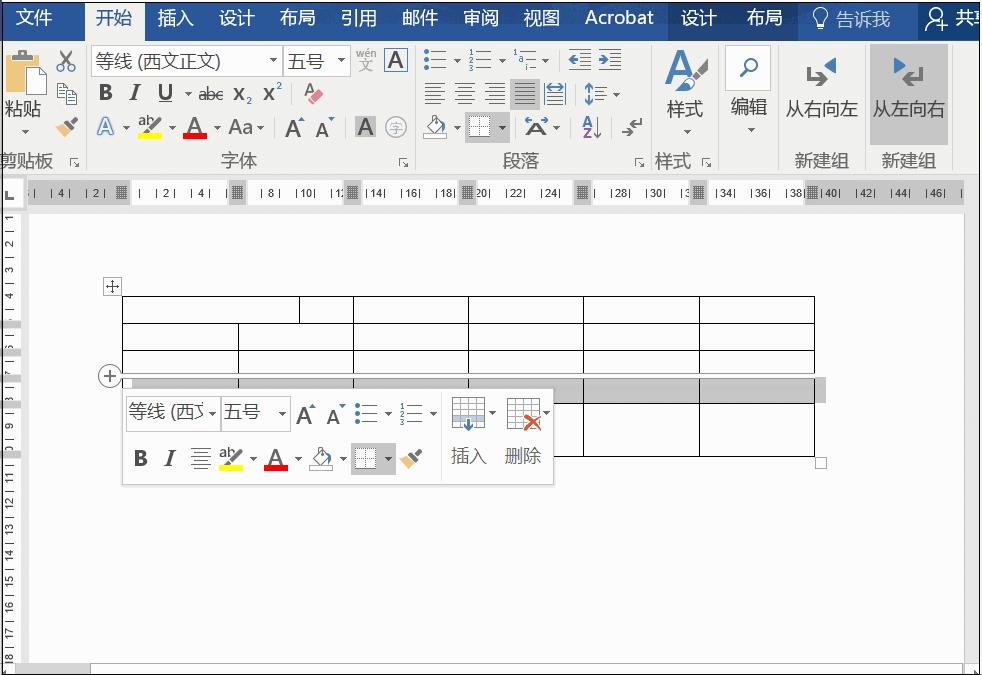Select the red font color swatch
Screen dimensions: 982x675
pyautogui.click(x=196, y=127)
